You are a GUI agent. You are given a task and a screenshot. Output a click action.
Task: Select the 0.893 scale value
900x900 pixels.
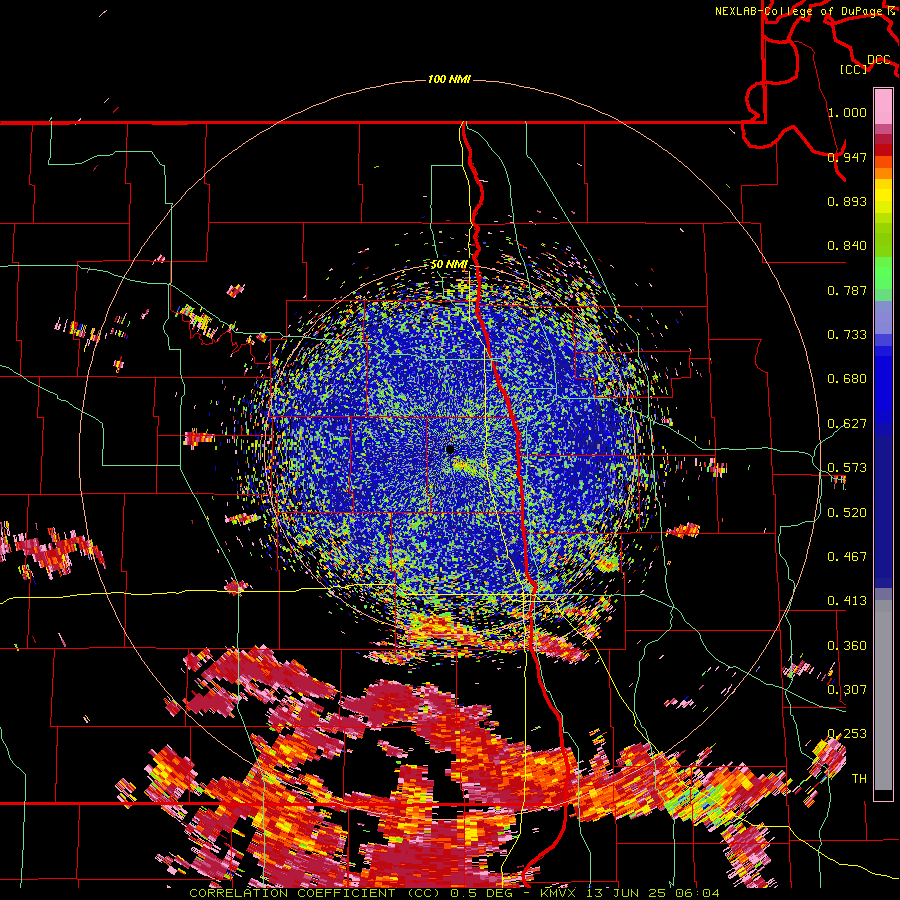[x=847, y=201]
